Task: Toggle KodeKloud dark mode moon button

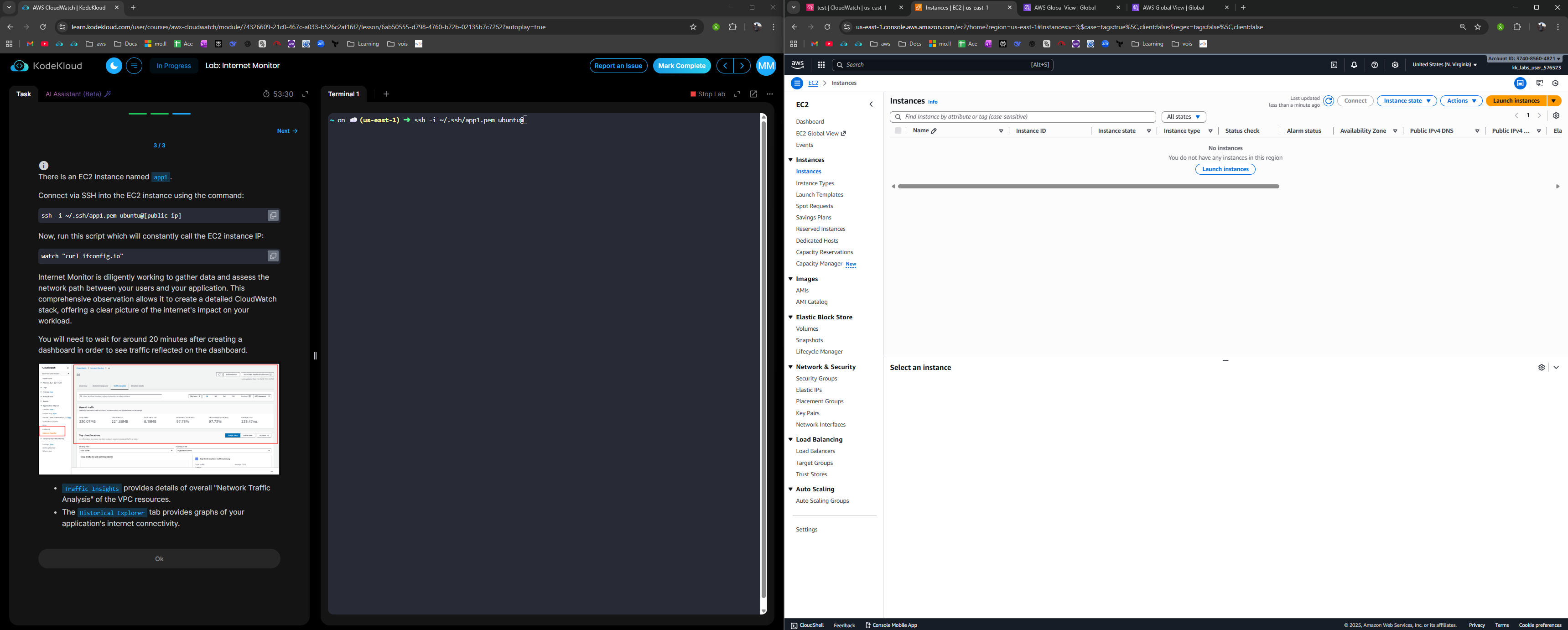Action: pyautogui.click(x=114, y=66)
